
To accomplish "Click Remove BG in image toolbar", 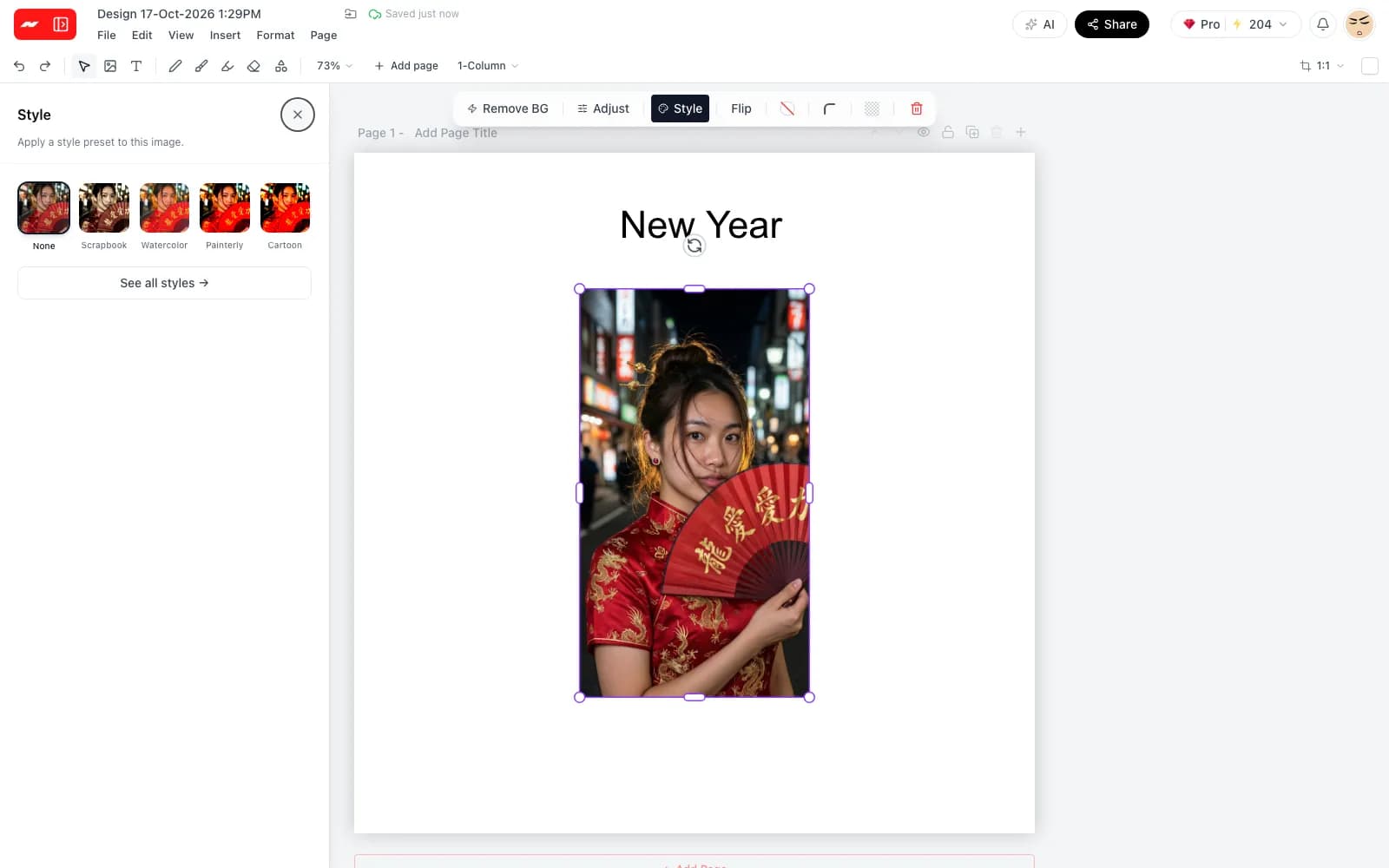I will (x=508, y=108).
